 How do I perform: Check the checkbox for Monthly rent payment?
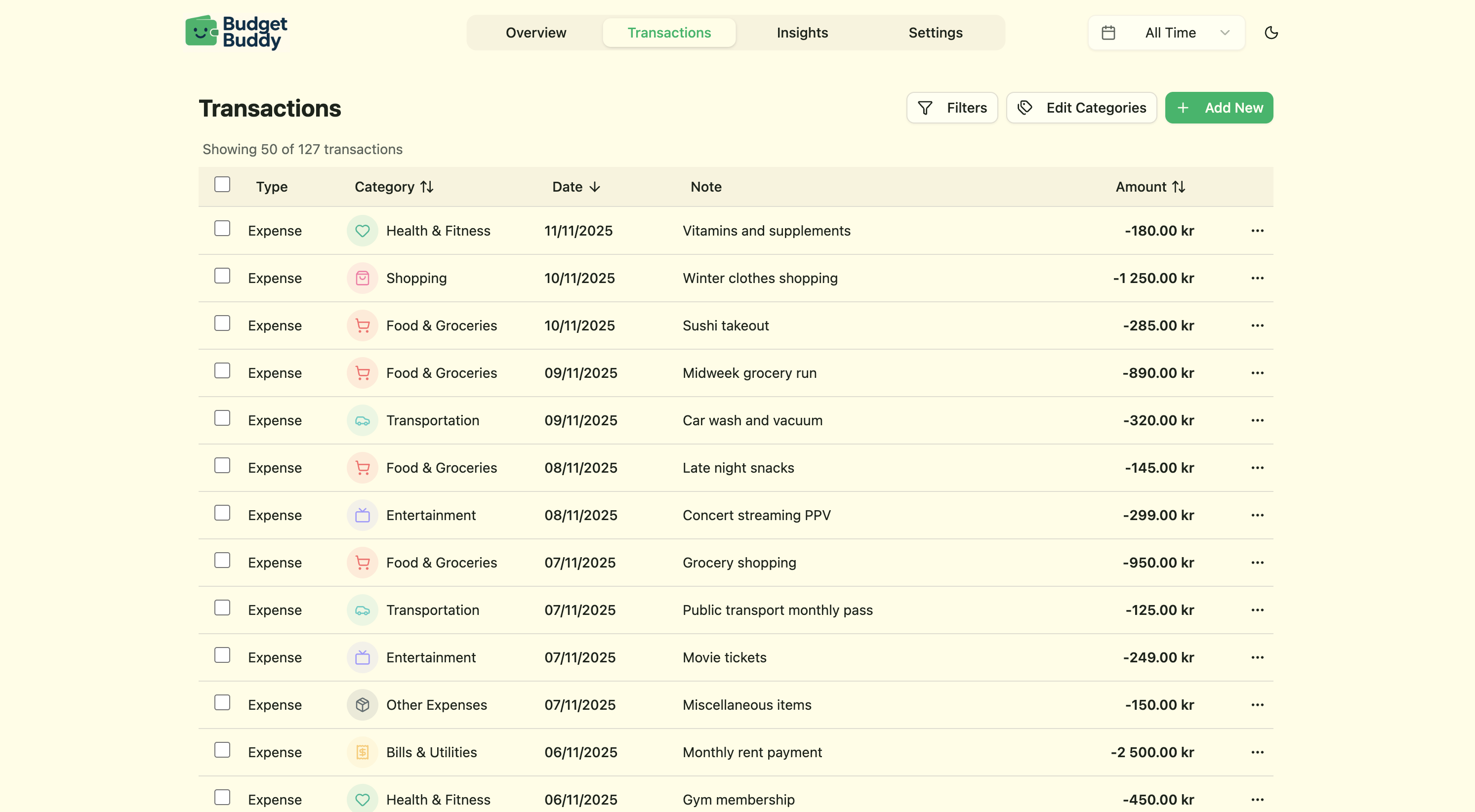coord(222,750)
